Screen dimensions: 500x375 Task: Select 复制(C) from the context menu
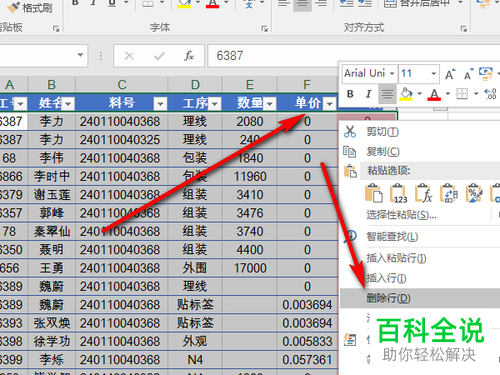point(383,152)
